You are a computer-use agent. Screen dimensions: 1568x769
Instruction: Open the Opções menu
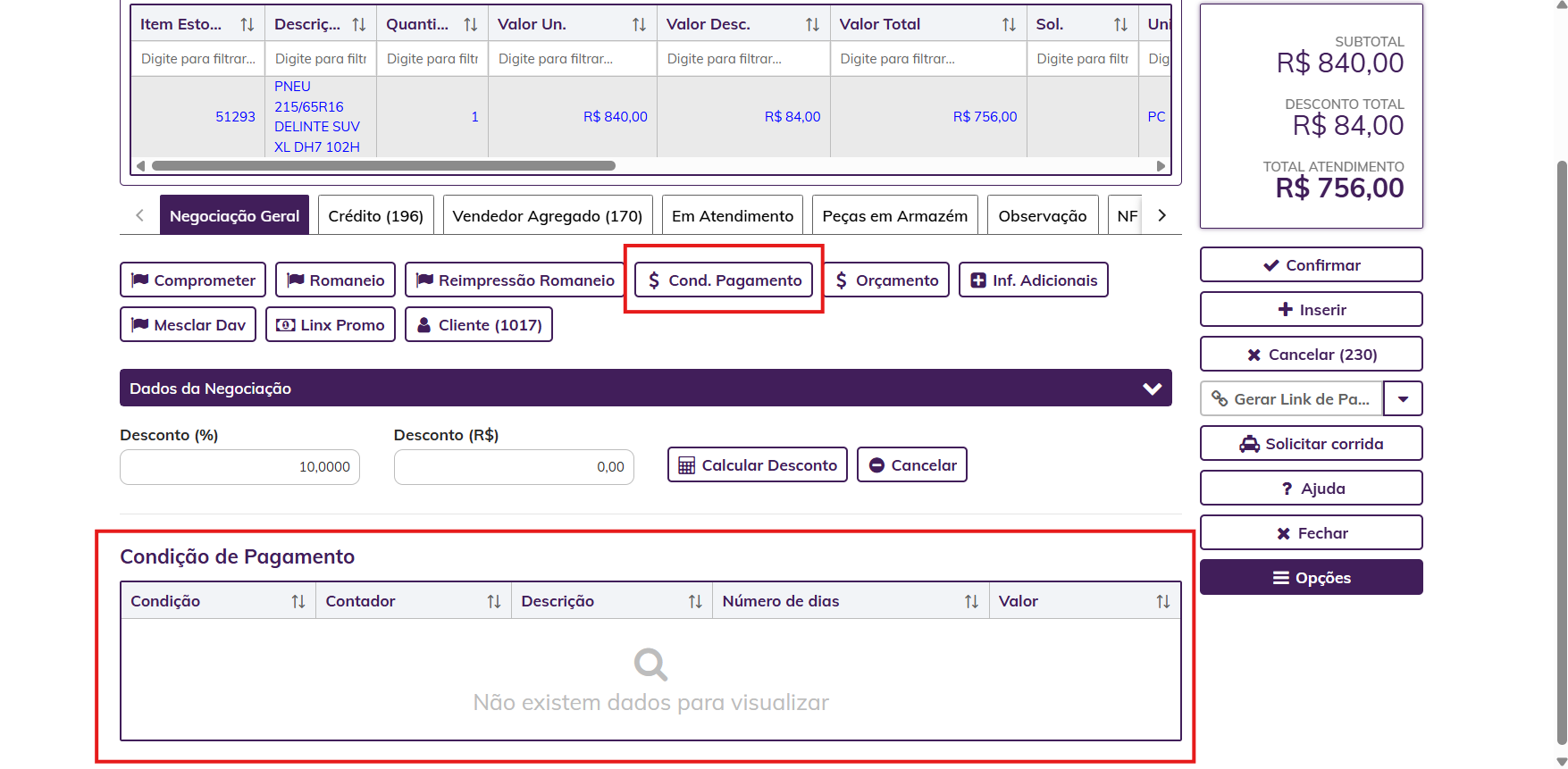click(1312, 577)
